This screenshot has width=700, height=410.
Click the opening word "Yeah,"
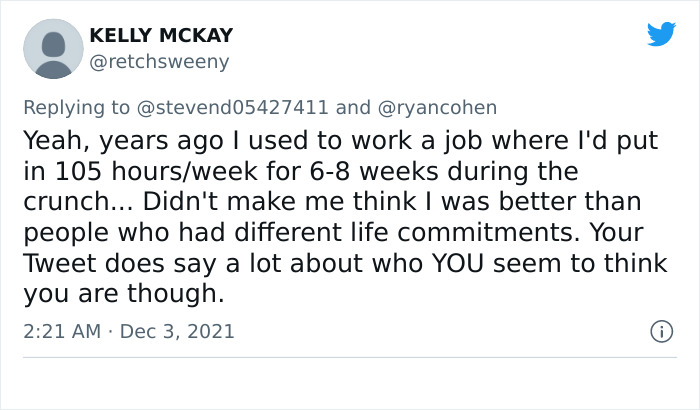click(x=54, y=139)
